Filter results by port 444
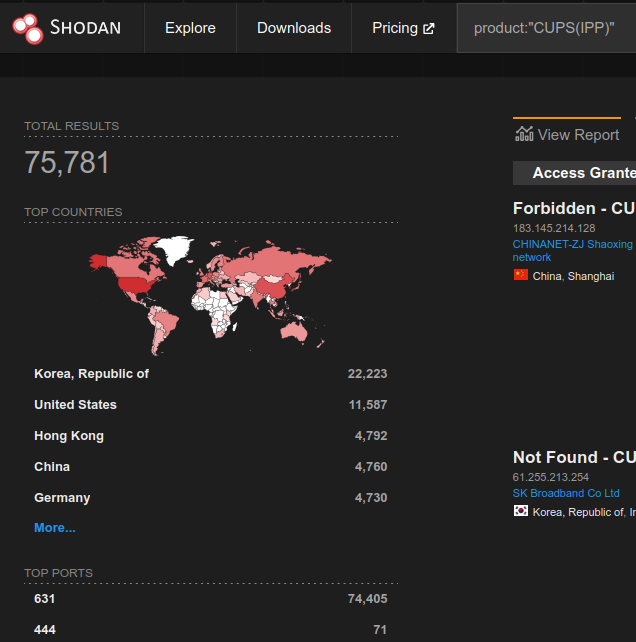 tap(44, 630)
